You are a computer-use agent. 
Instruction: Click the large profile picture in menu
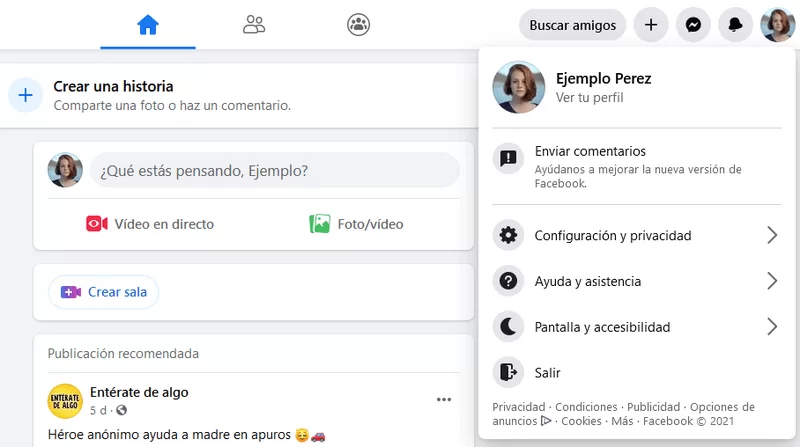pyautogui.click(x=518, y=87)
